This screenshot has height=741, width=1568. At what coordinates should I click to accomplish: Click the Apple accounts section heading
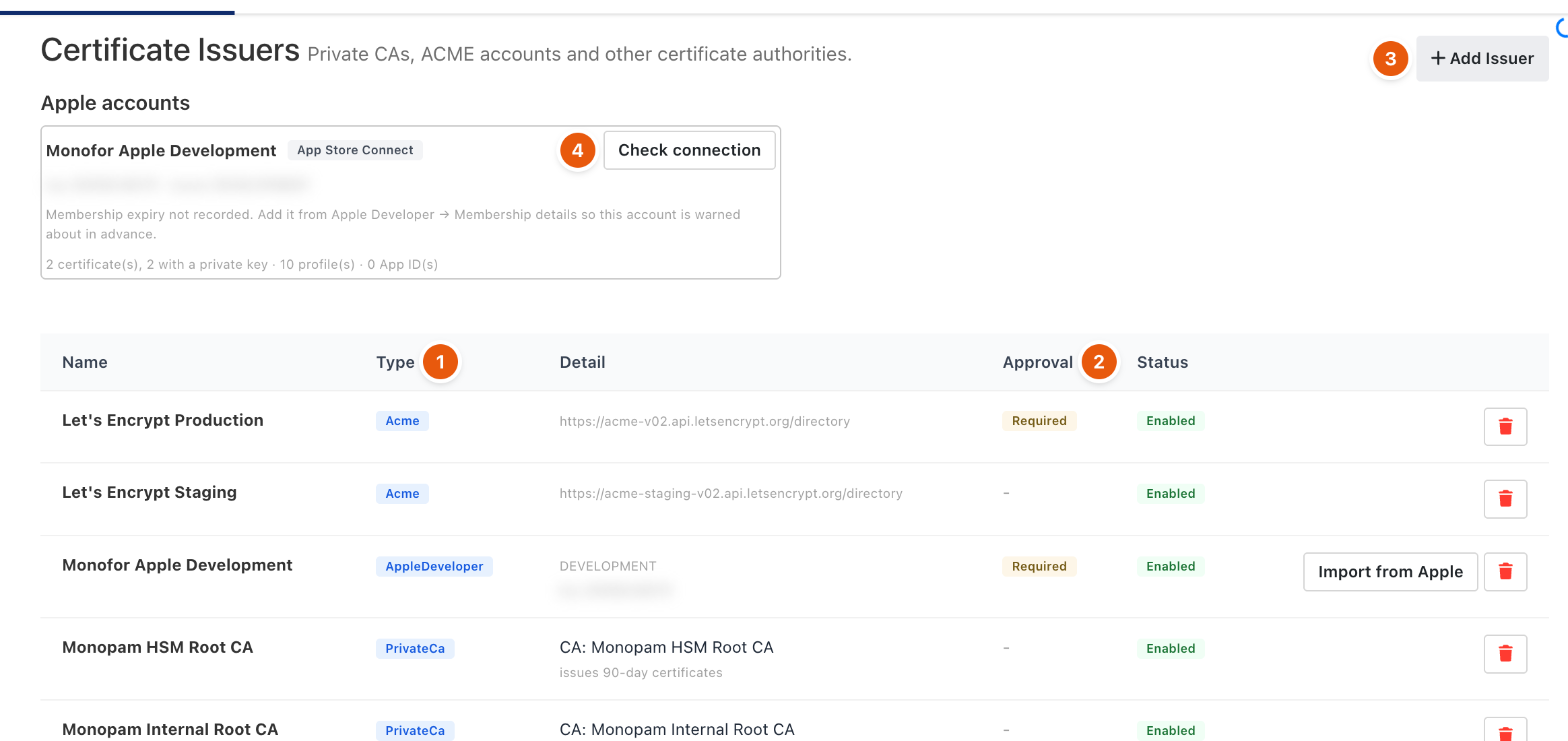[x=115, y=103]
